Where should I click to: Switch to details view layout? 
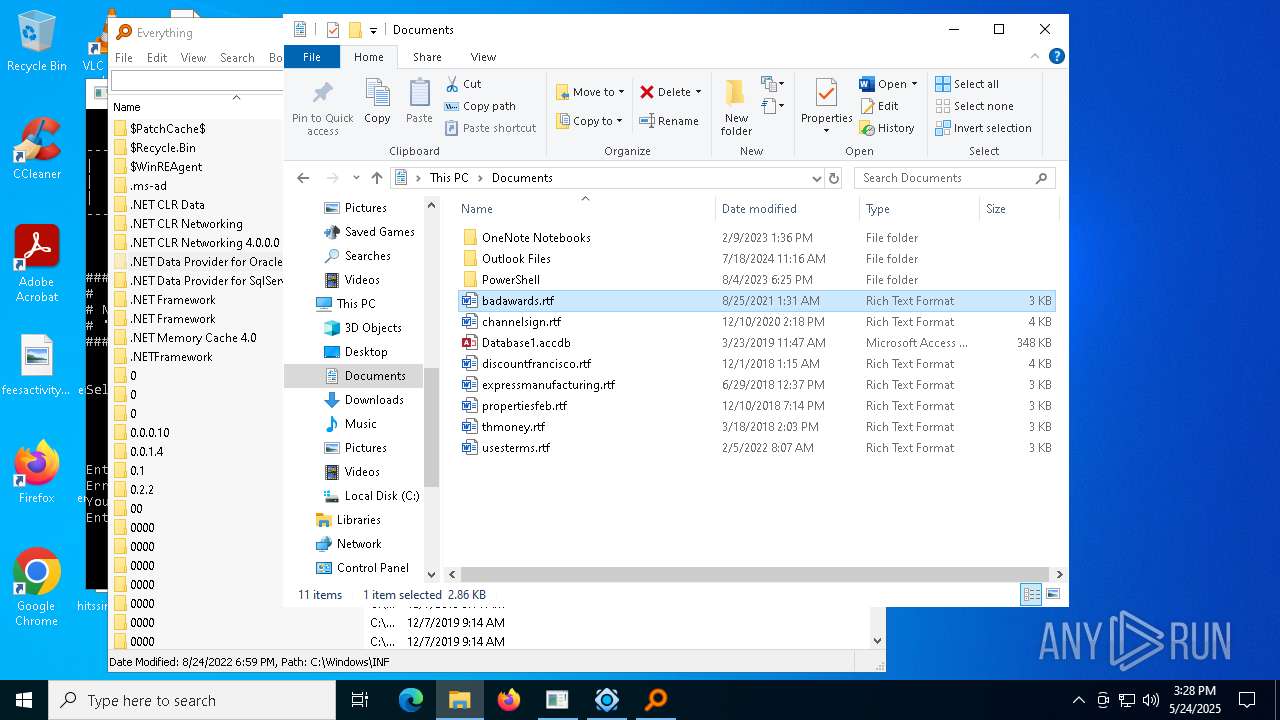[1031, 594]
